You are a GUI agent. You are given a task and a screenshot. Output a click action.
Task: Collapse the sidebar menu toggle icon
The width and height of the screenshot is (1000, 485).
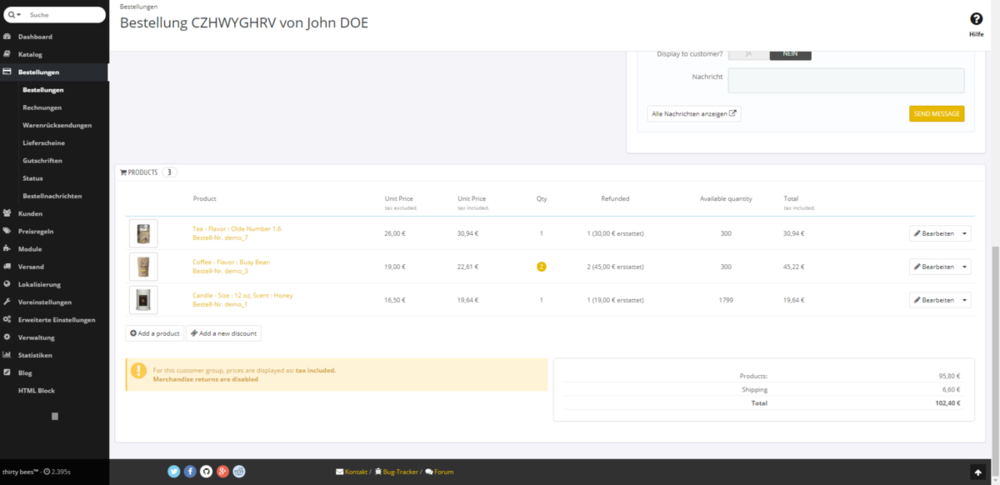click(x=55, y=415)
